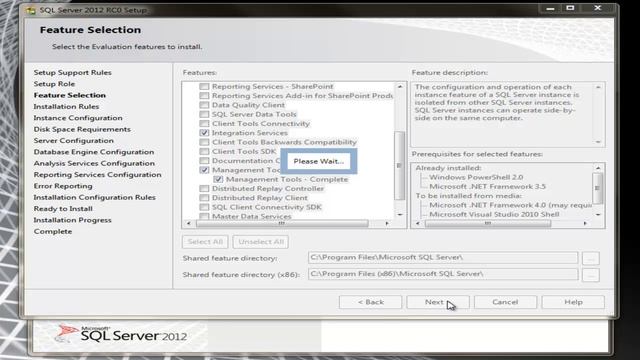The image size is (640, 360).
Task: Browse for shared feature directory
Action: click(x=591, y=258)
